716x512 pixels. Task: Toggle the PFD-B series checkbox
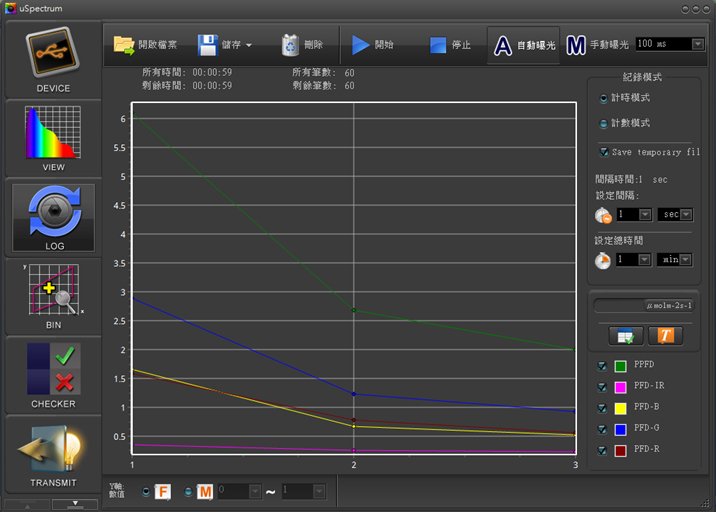(602, 408)
